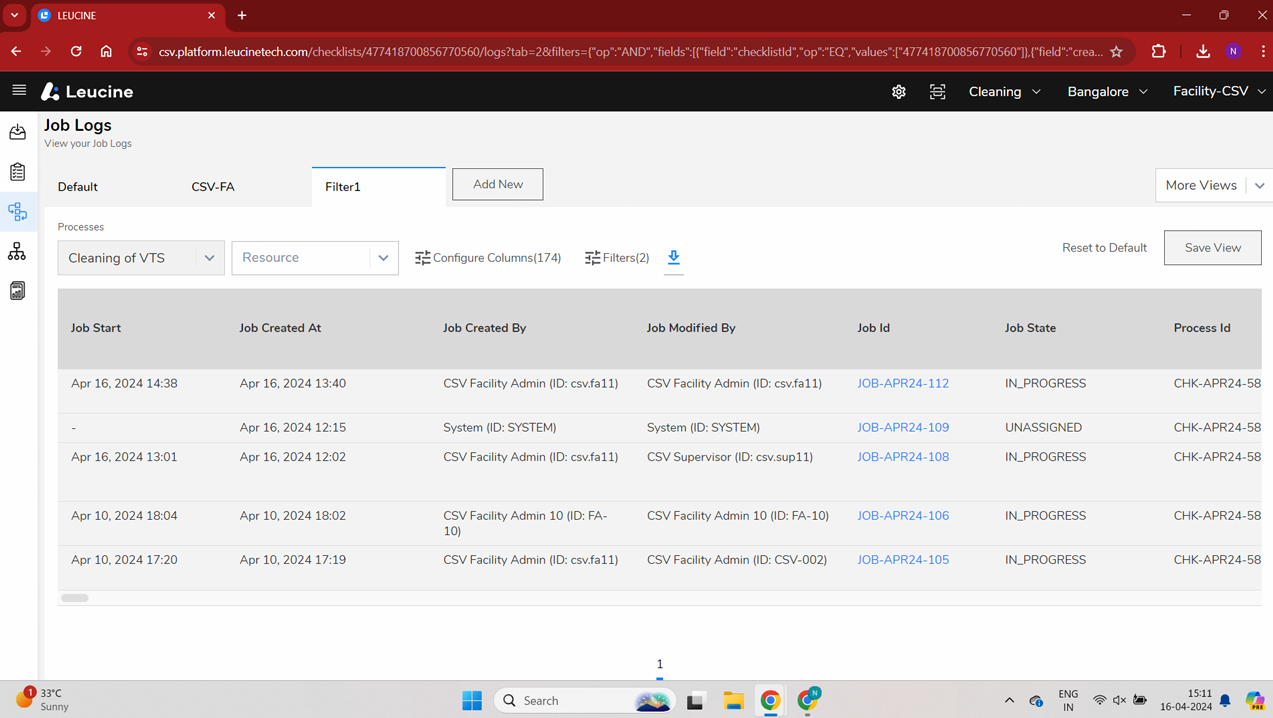Click the table's horizontal scrollbar thumb
This screenshot has height=718, width=1273.
click(75, 598)
